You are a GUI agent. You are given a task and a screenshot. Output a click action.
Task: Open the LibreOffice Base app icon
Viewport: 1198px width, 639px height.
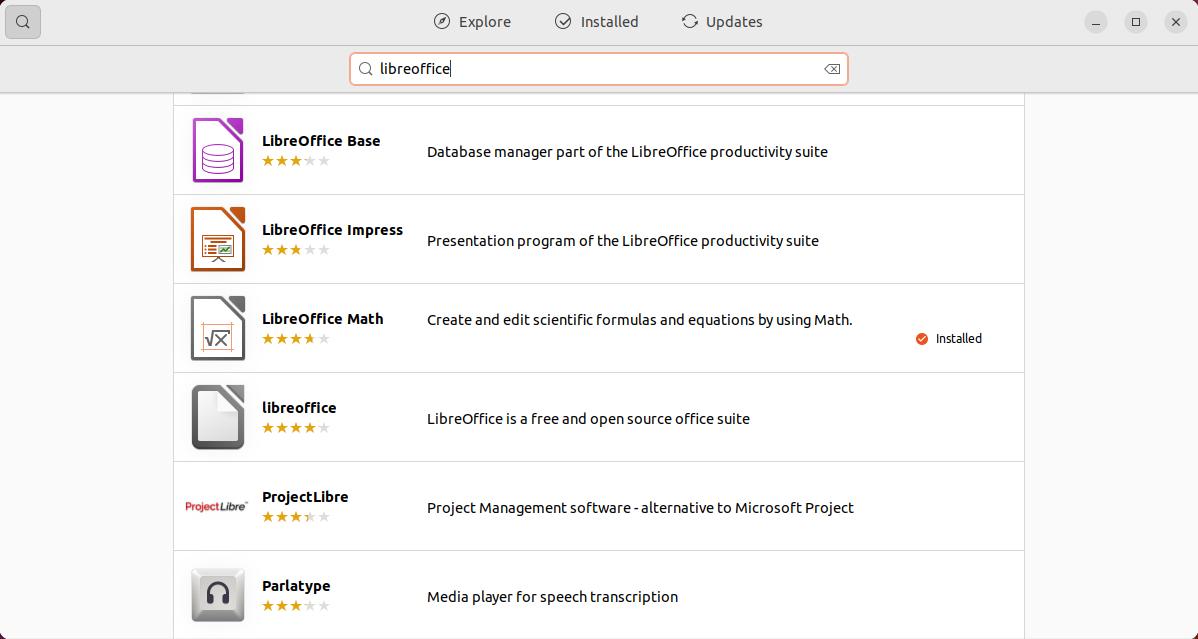tap(217, 150)
